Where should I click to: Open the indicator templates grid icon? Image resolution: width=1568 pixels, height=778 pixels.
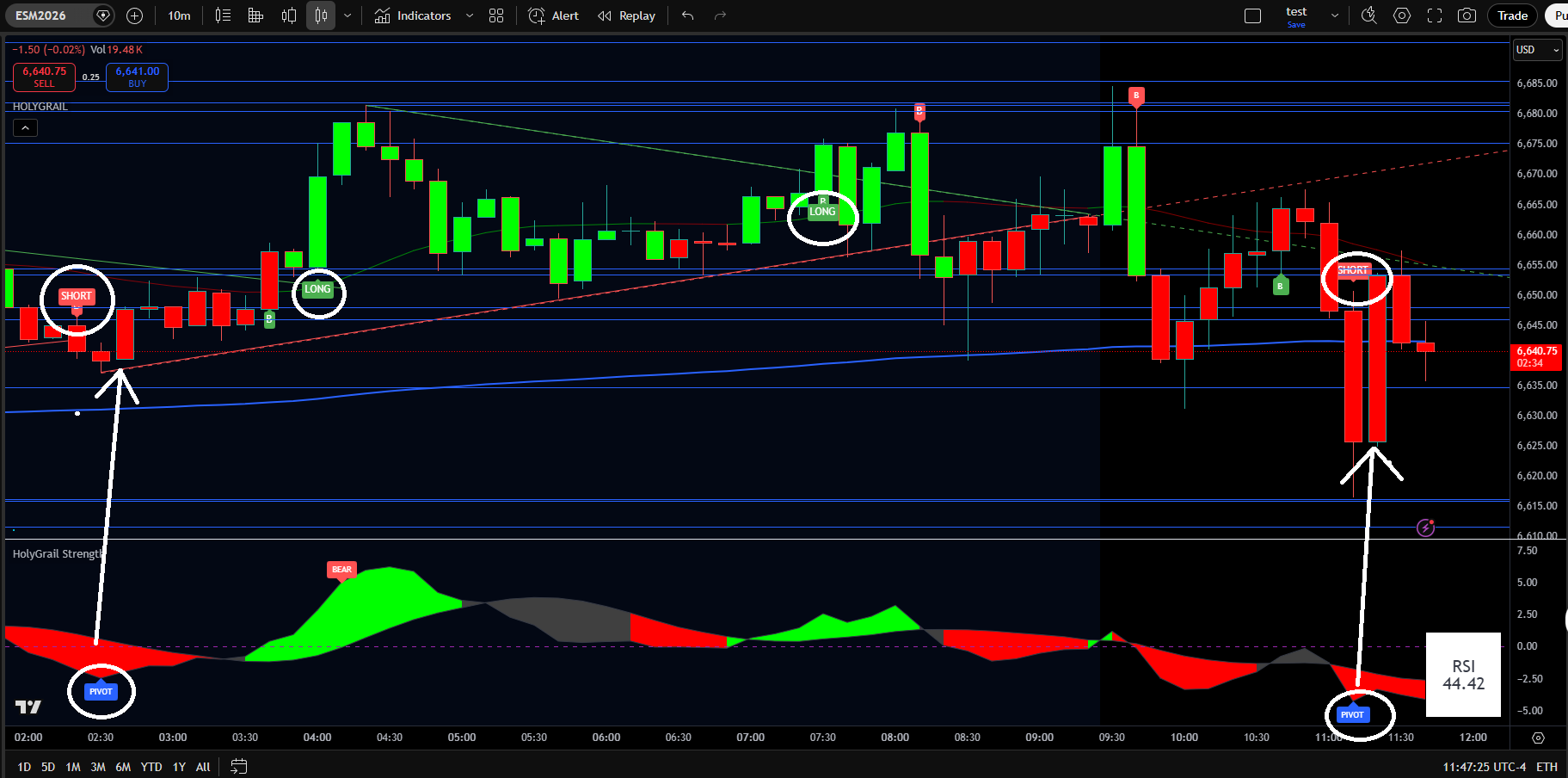496,15
